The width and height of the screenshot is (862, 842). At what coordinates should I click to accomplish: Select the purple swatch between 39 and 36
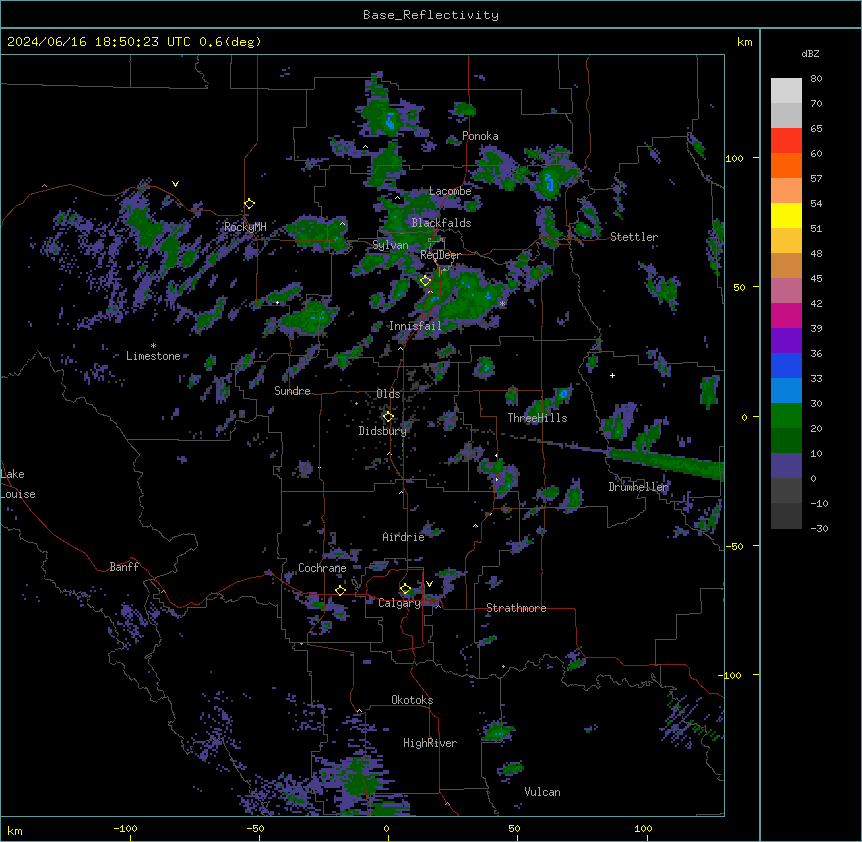pyautogui.click(x=786, y=340)
